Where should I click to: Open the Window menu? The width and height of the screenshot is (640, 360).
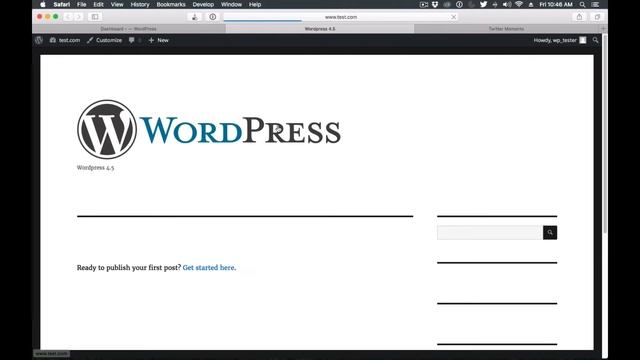pos(231,4)
